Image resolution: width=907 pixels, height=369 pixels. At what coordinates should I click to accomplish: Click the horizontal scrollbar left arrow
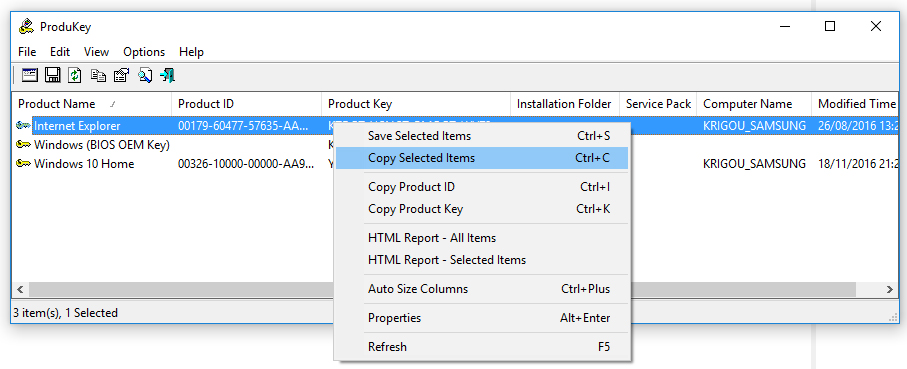pos(19,289)
